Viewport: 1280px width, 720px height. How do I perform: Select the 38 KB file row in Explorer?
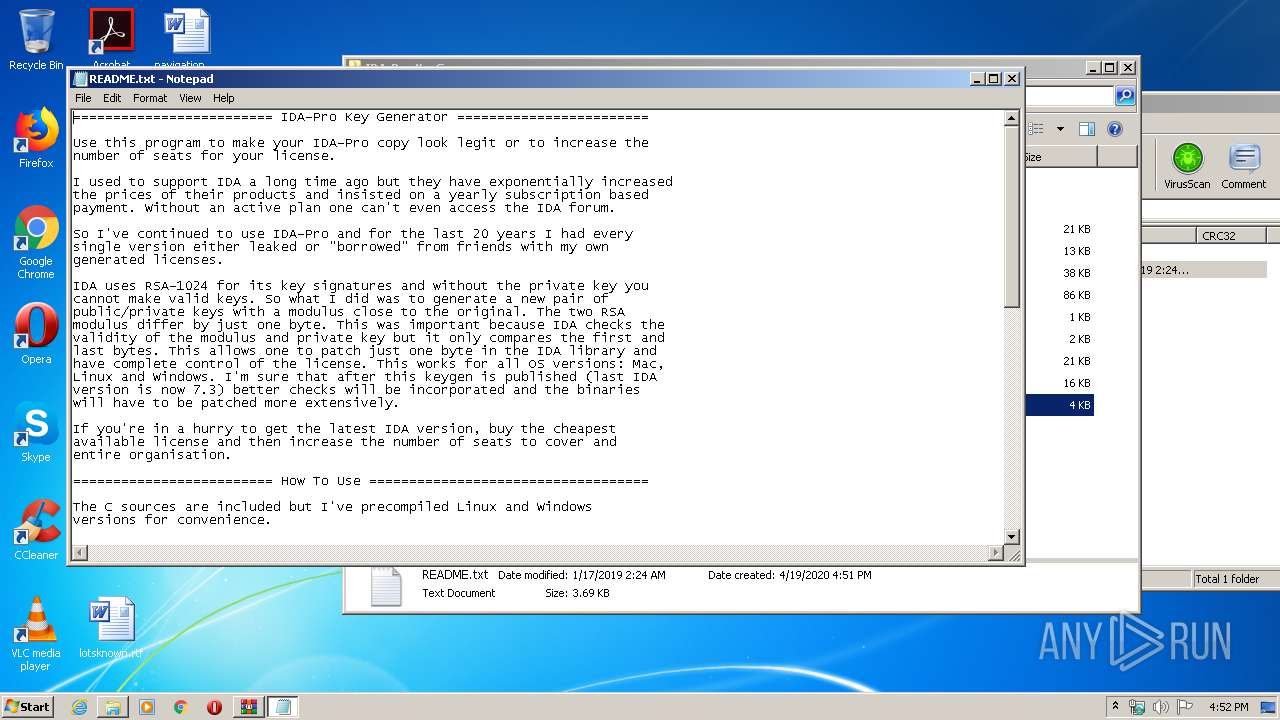pos(1059,273)
